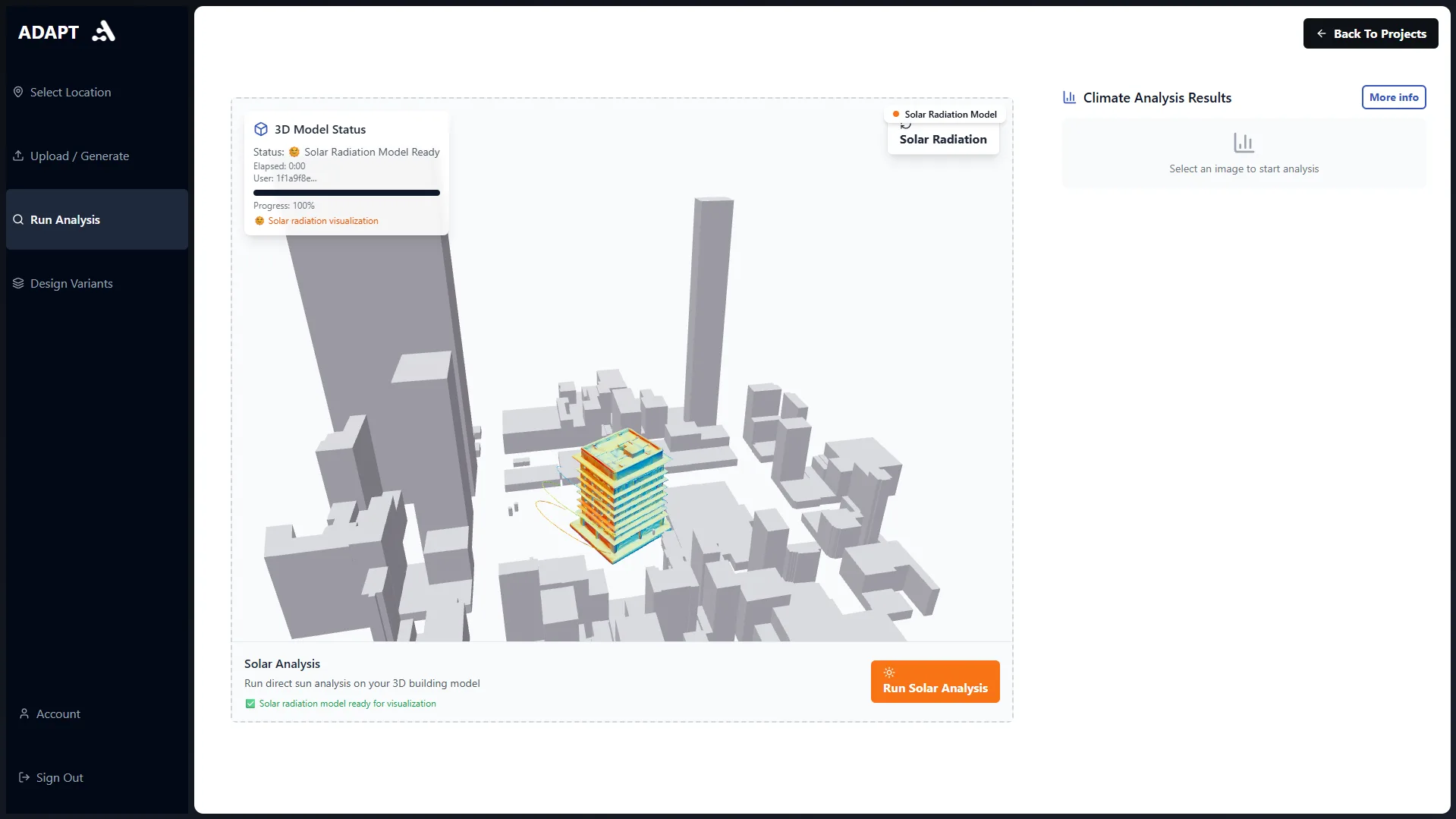Click the 'Solar radiation visualization' orange text
1456x819 pixels.
323,221
